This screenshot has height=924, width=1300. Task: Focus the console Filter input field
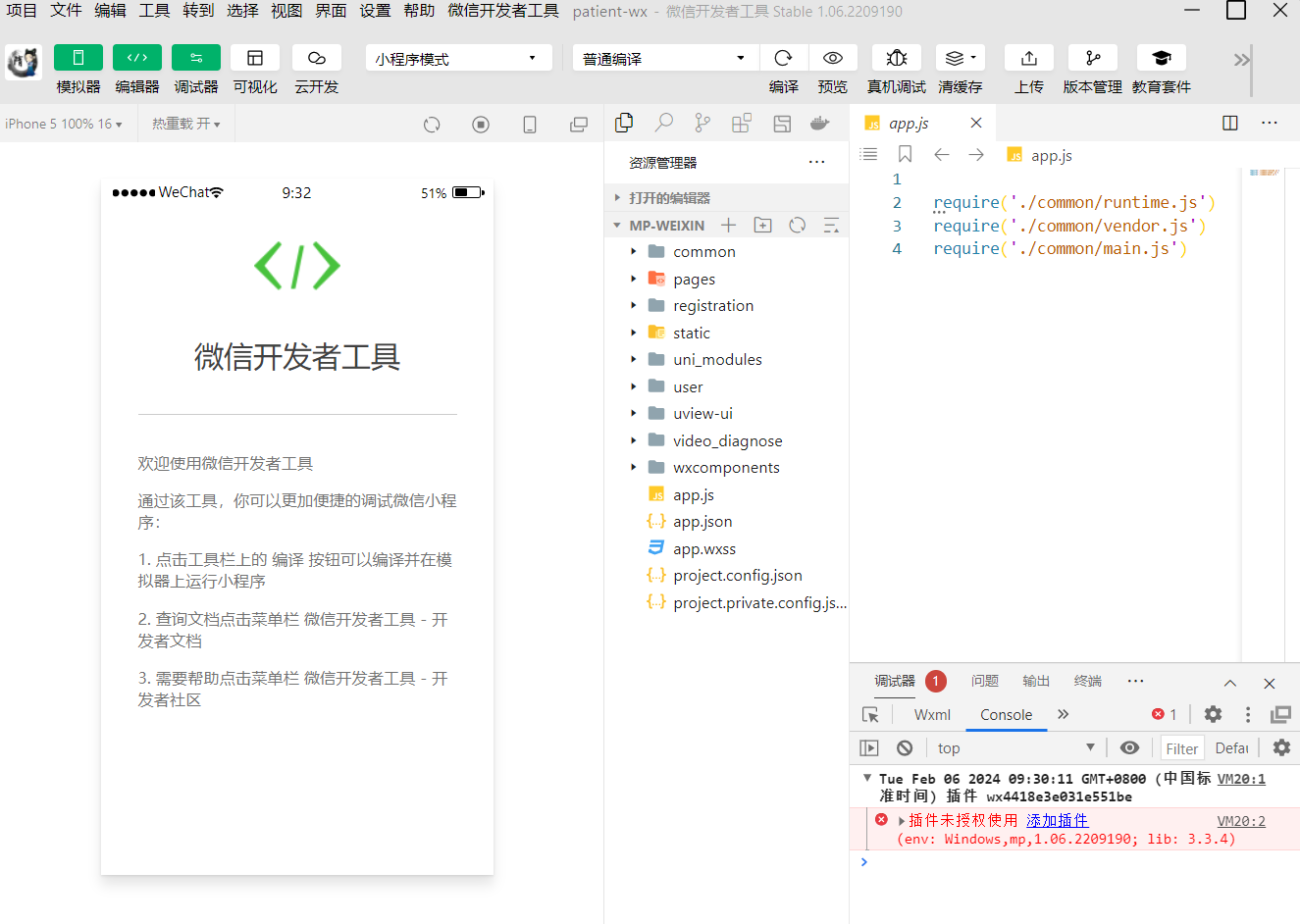coord(1181,748)
